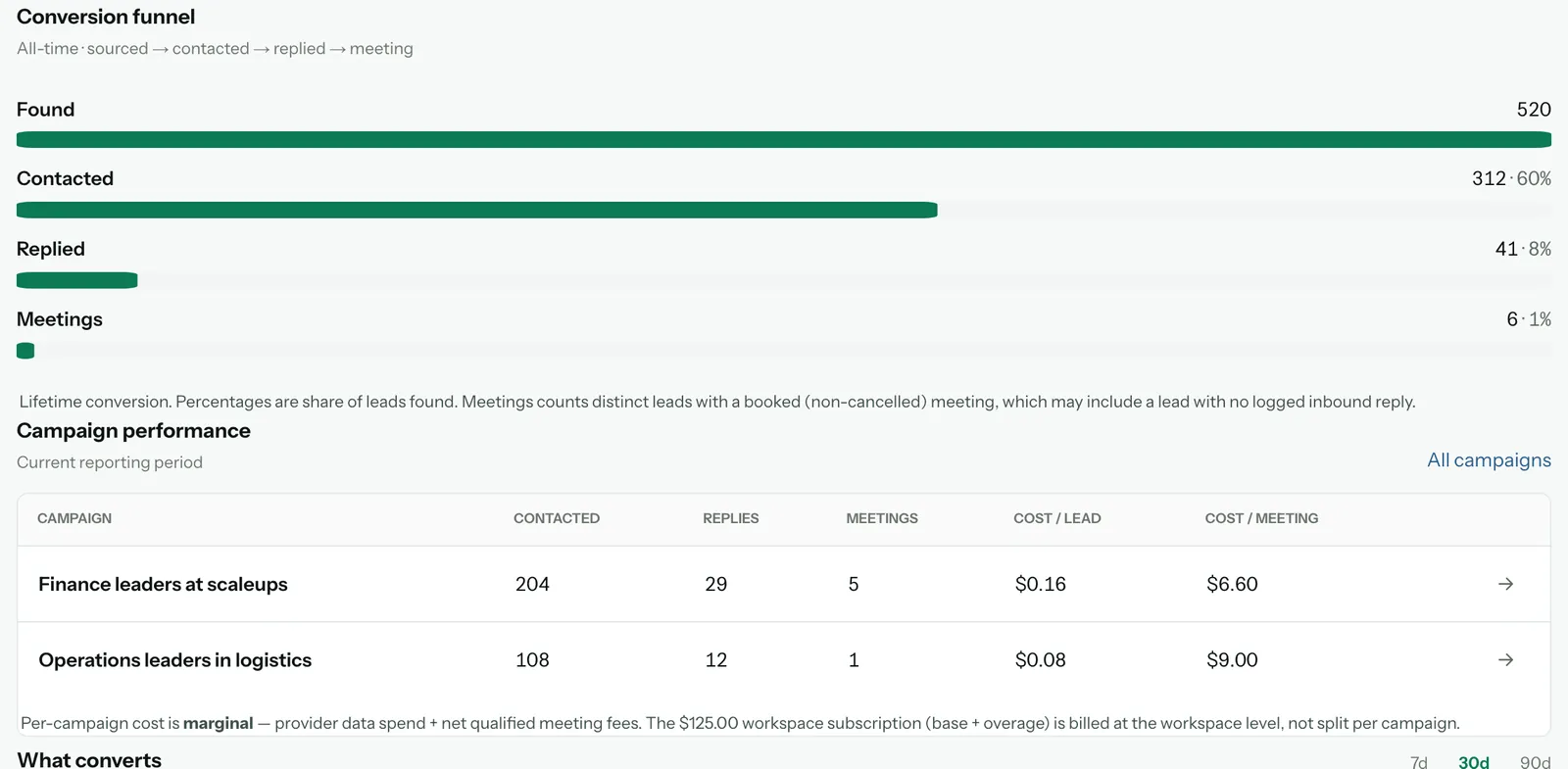The image size is (1568, 769).
Task: Click the Replied count 41 · 8%
Action: 1523,249
